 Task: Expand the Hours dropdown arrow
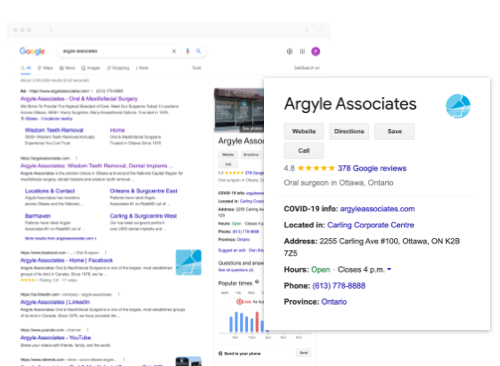pos(389,269)
